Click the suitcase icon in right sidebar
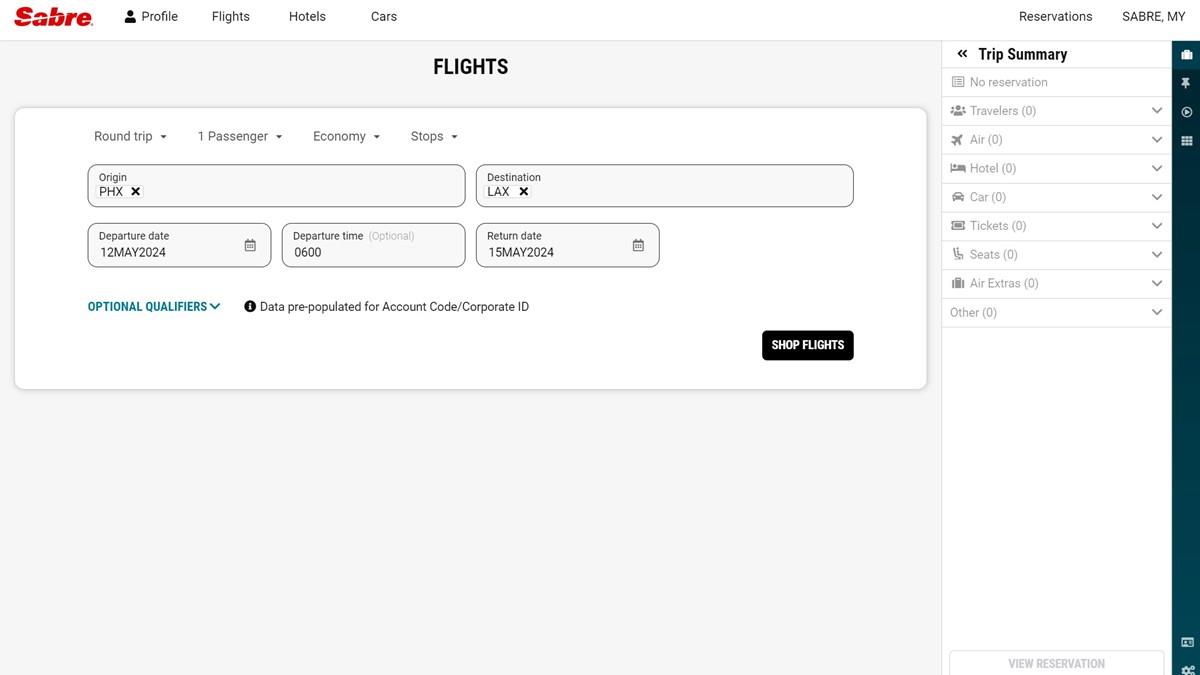Image resolution: width=1200 pixels, height=675 pixels. (x=1187, y=54)
